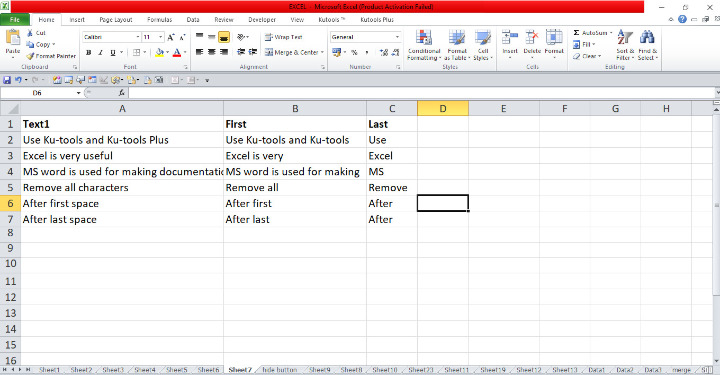
Task: Toggle Bold formatting
Action: (89, 53)
